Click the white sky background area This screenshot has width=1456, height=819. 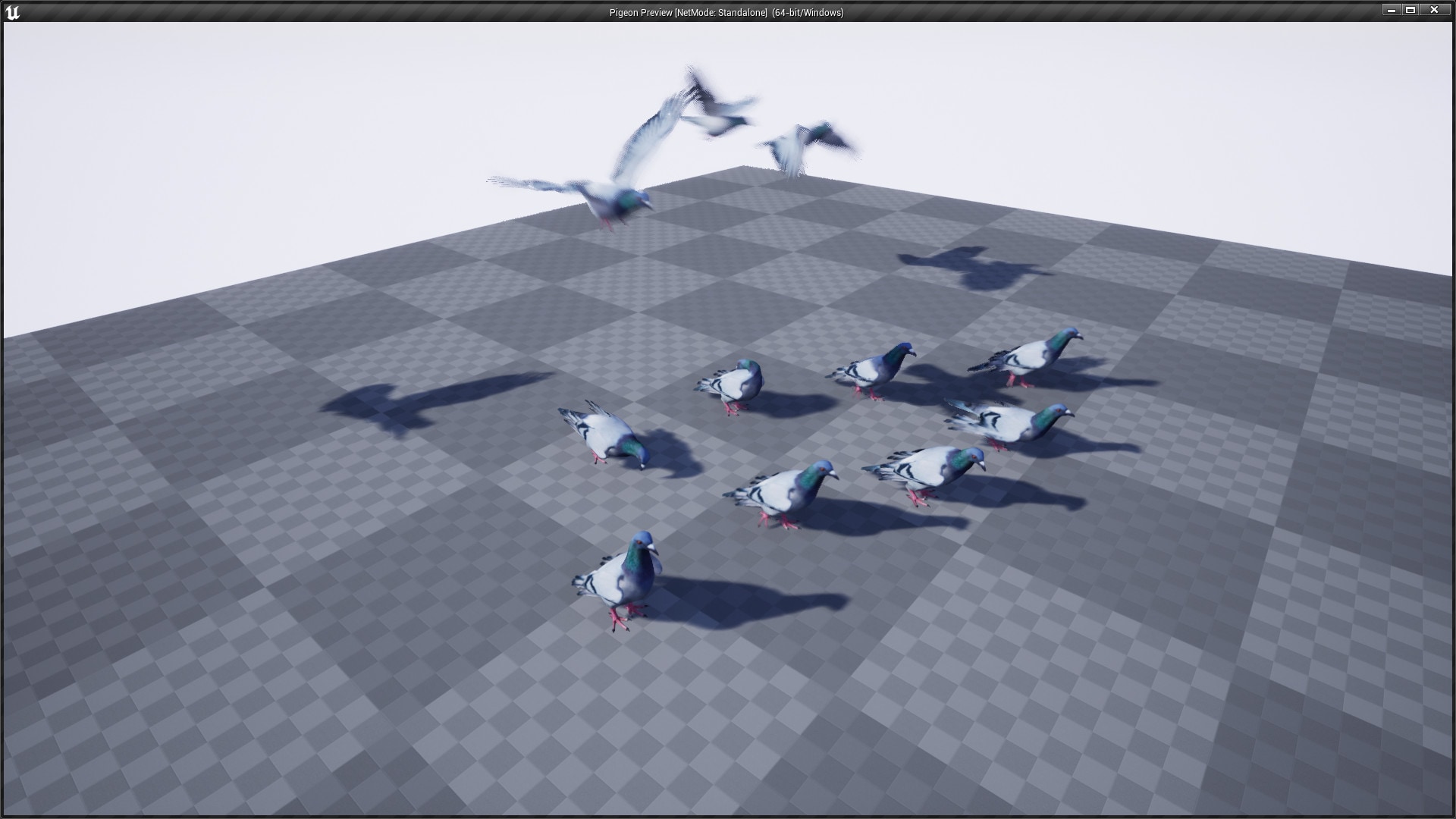(227, 114)
